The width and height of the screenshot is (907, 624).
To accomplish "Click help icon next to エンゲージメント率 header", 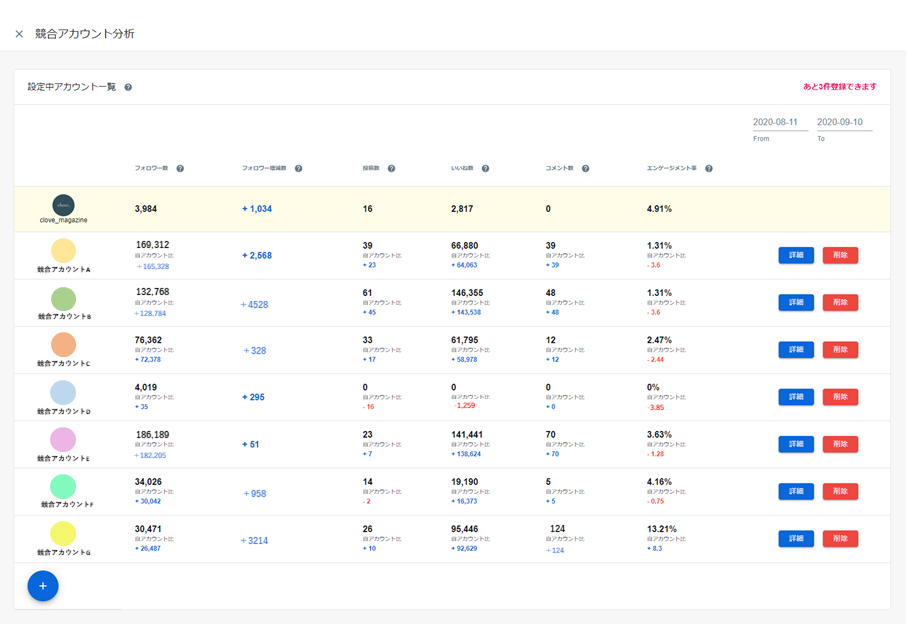I will [x=708, y=169].
